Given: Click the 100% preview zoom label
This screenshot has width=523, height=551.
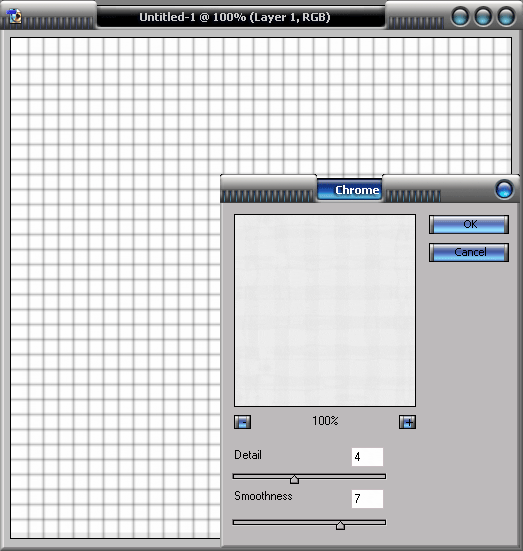Looking at the screenshot, I should pyautogui.click(x=325, y=421).
